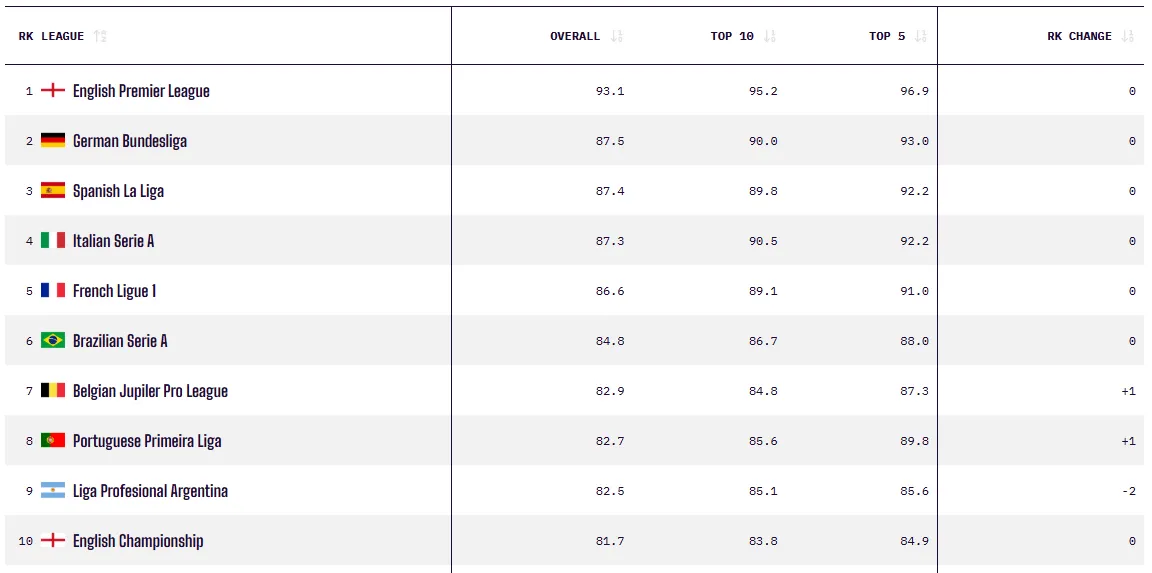Click the Portuguese flag icon

[x=53, y=440]
